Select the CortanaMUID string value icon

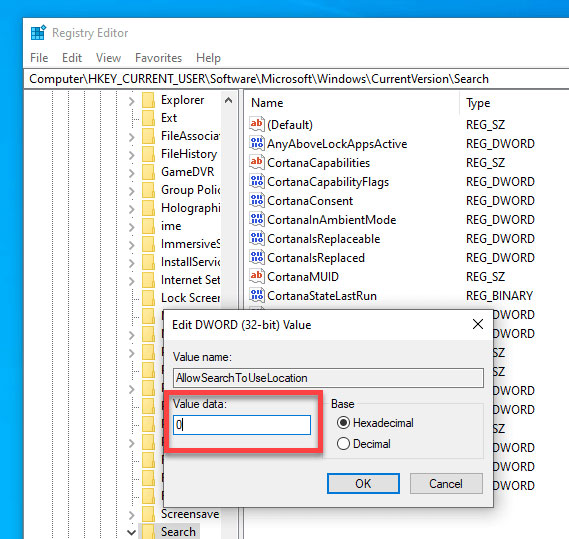[257, 276]
